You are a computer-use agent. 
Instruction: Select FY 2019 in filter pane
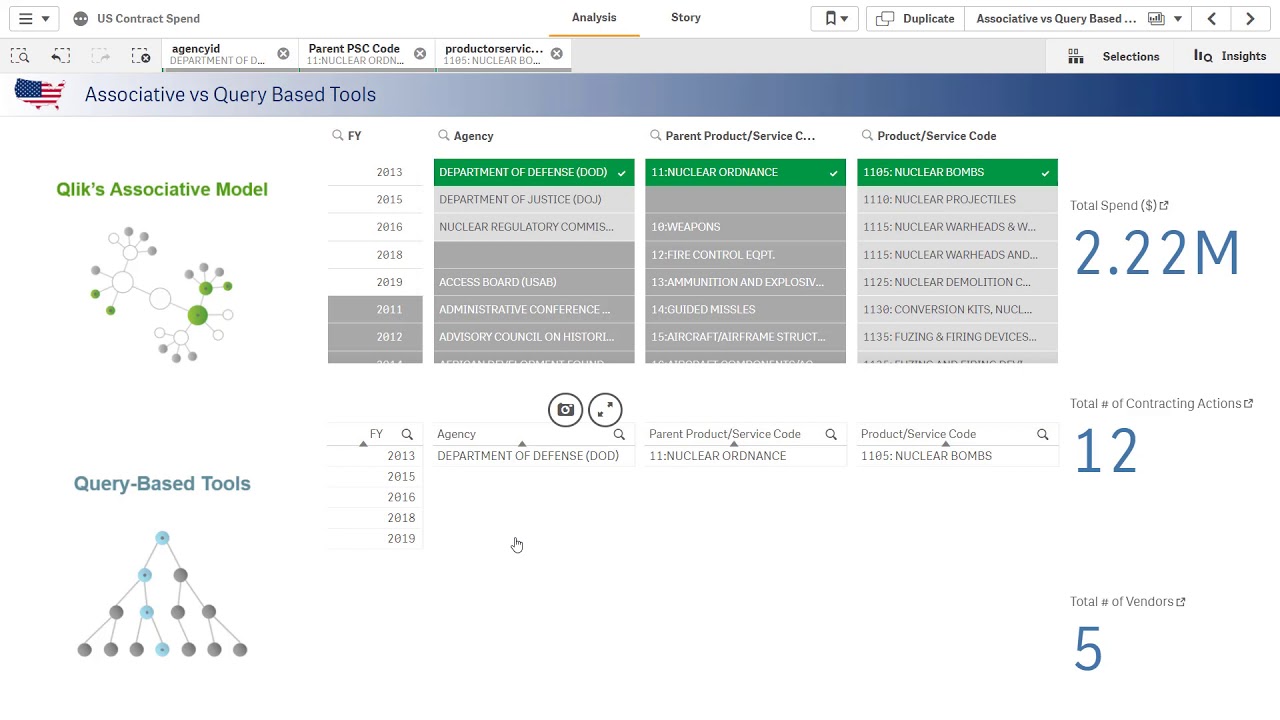375,282
